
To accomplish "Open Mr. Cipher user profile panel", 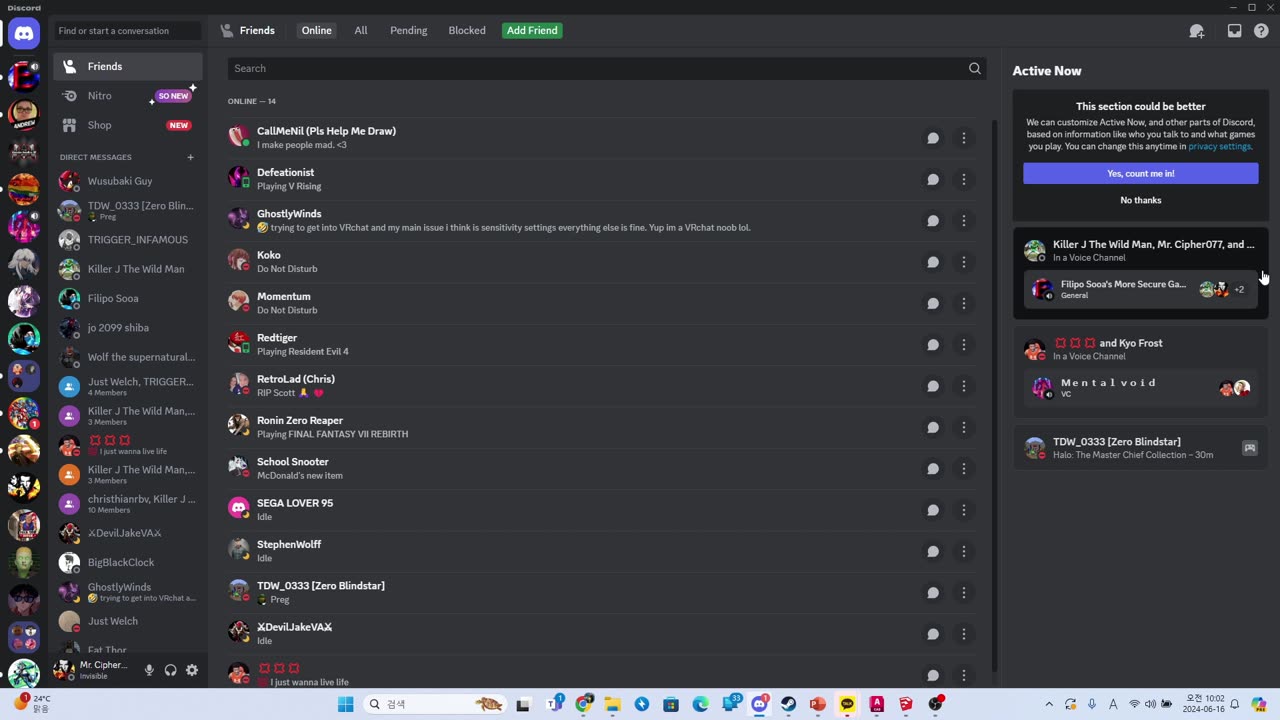I will point(94,670).
